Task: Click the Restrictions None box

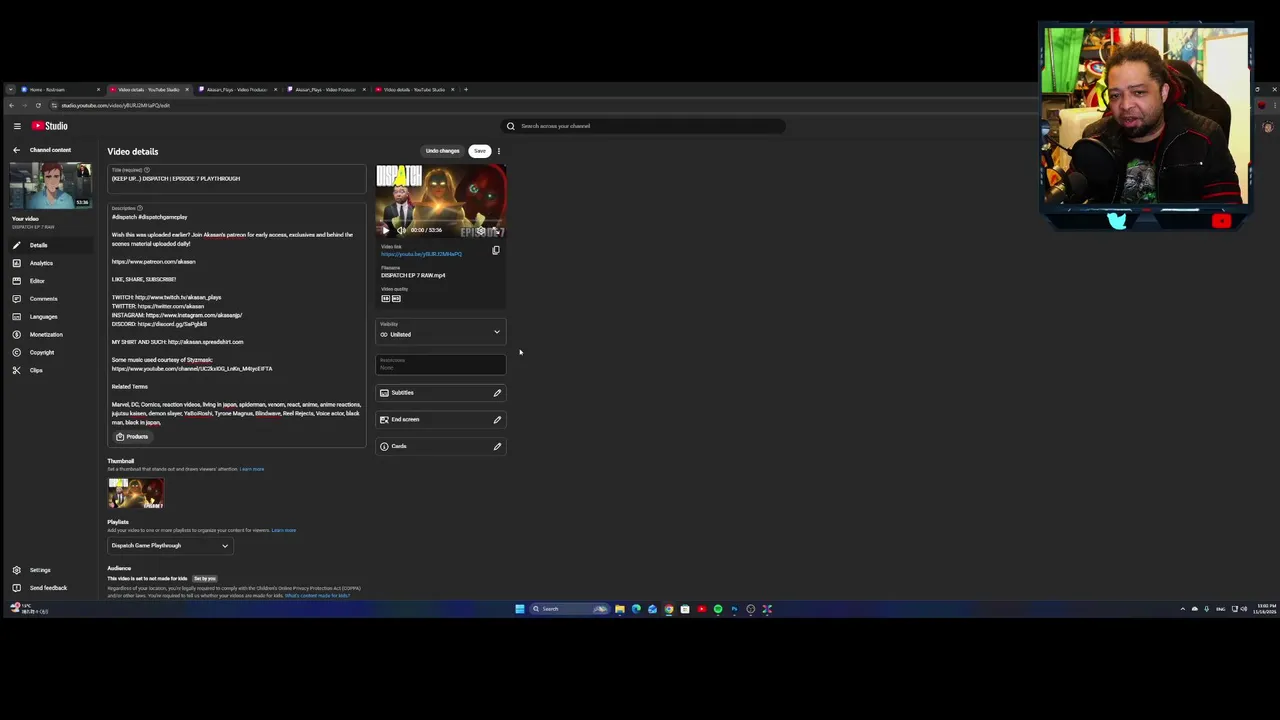Action: (x=441, y=364)
